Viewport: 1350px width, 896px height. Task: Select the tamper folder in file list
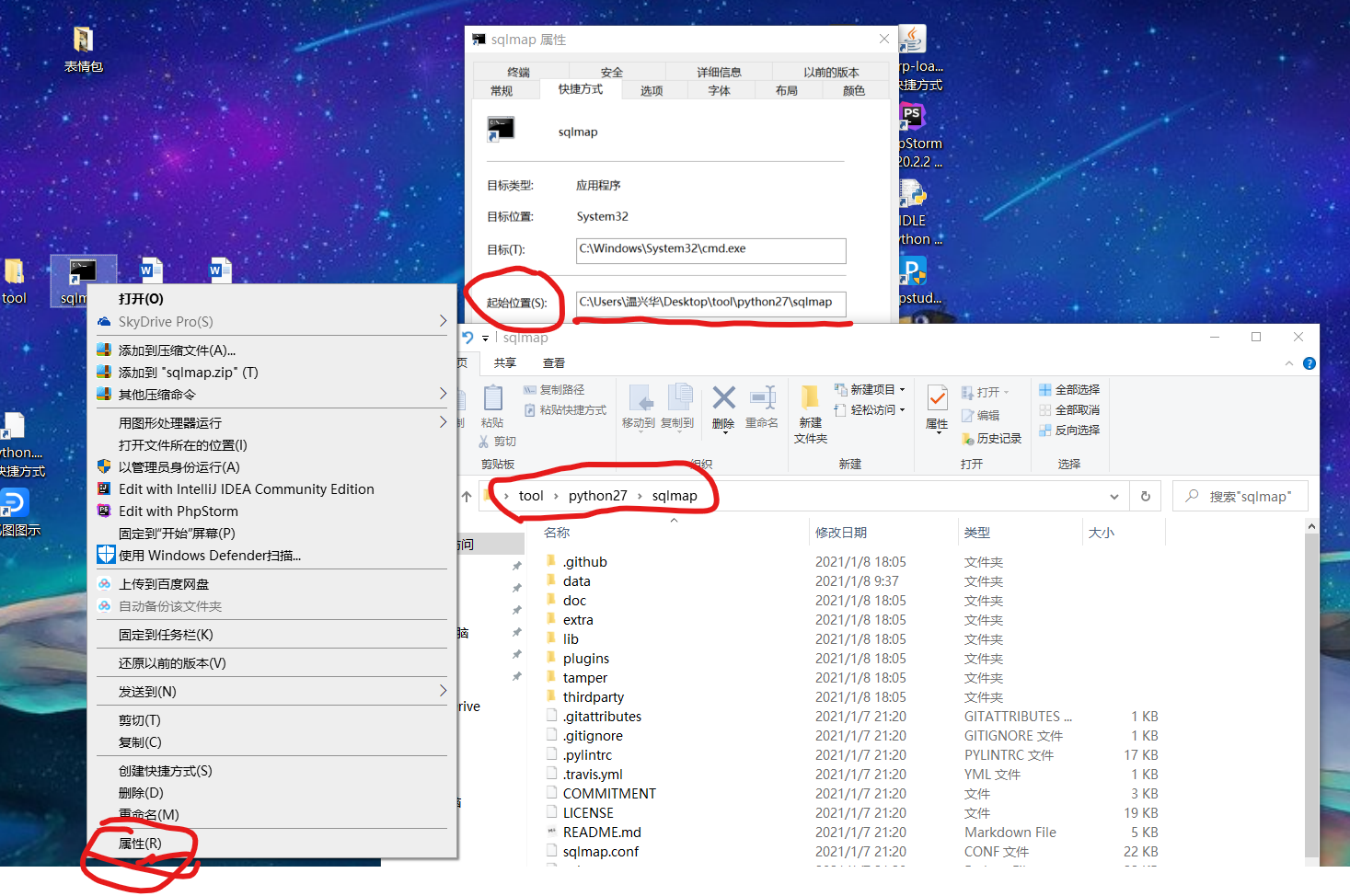point(584,678)
